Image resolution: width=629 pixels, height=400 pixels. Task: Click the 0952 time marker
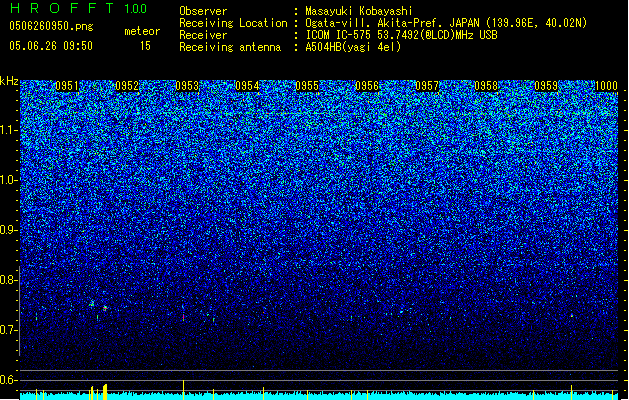(x=127, y=86)
